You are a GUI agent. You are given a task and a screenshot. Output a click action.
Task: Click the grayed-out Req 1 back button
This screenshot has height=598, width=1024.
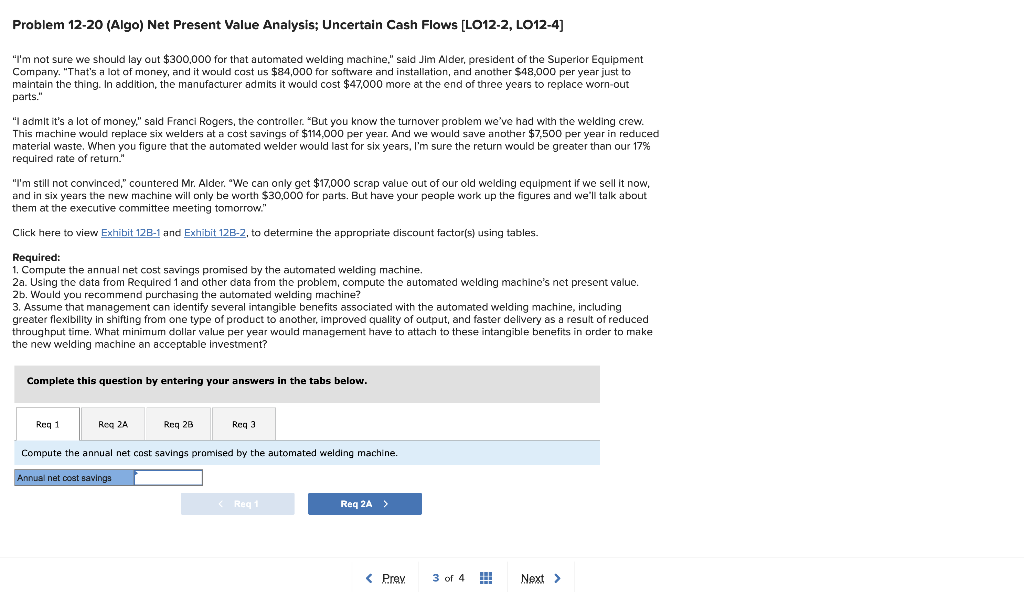(238, 504)
